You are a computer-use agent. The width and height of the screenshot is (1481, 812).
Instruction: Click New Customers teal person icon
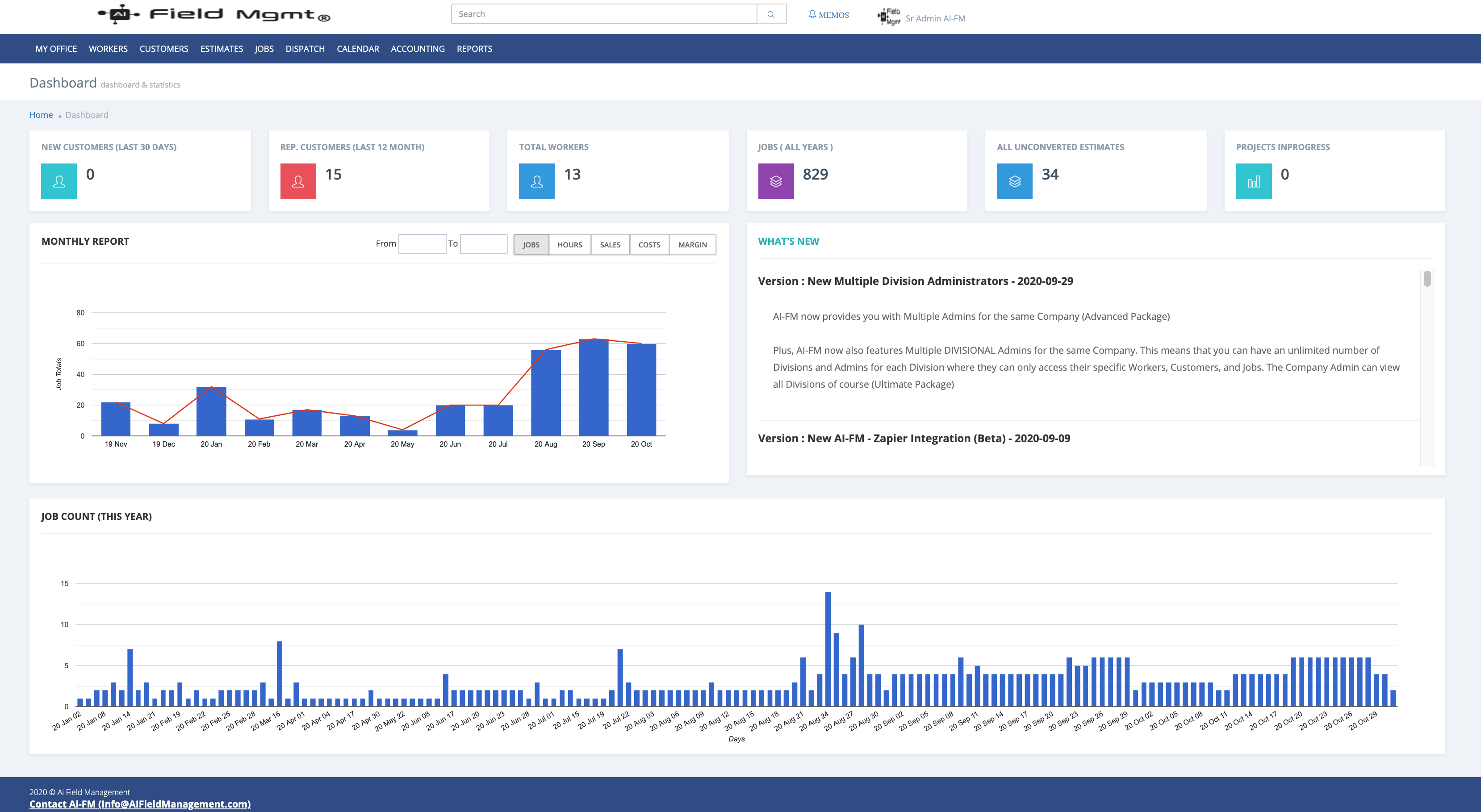[59, 181]
